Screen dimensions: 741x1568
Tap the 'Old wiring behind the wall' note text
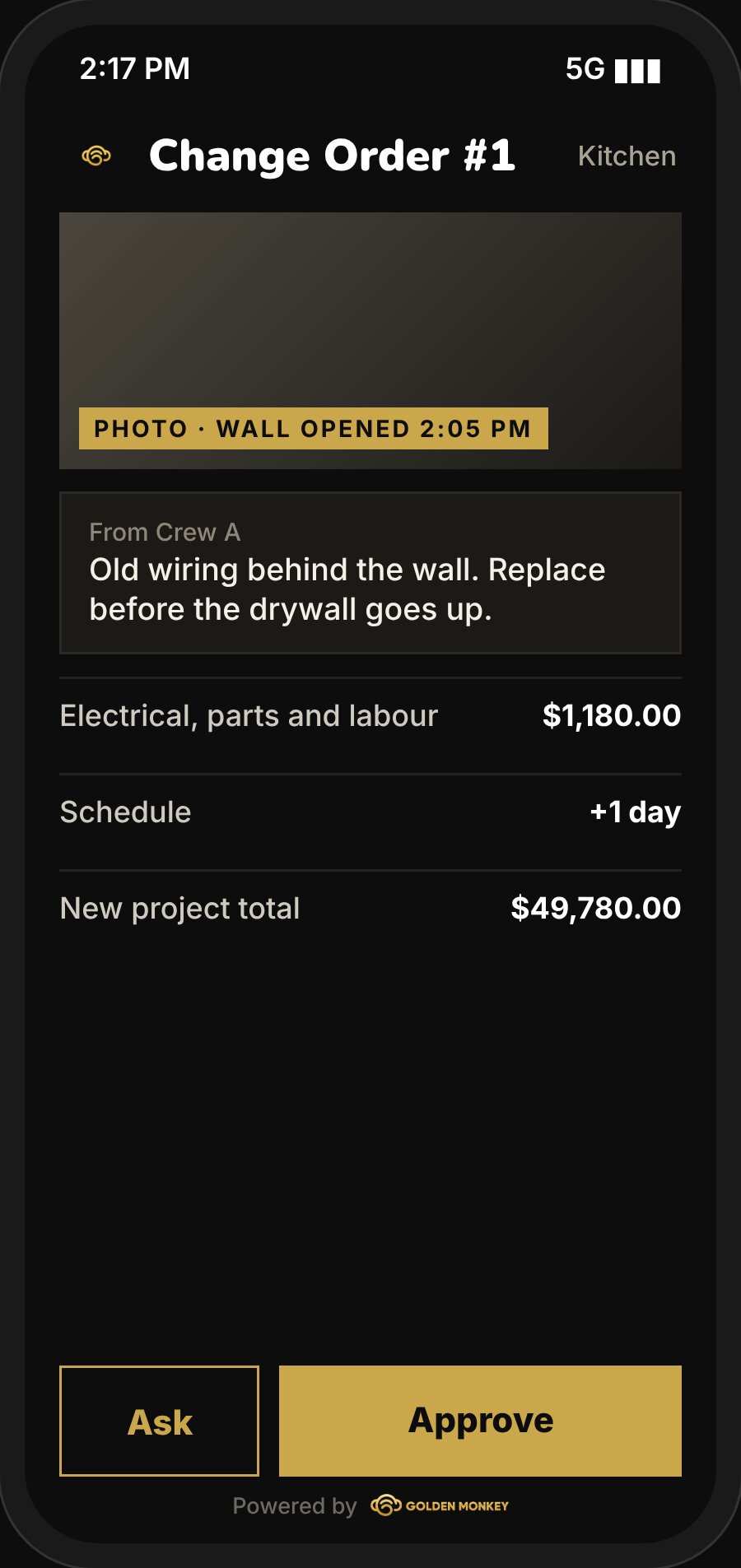coord(347,589)
